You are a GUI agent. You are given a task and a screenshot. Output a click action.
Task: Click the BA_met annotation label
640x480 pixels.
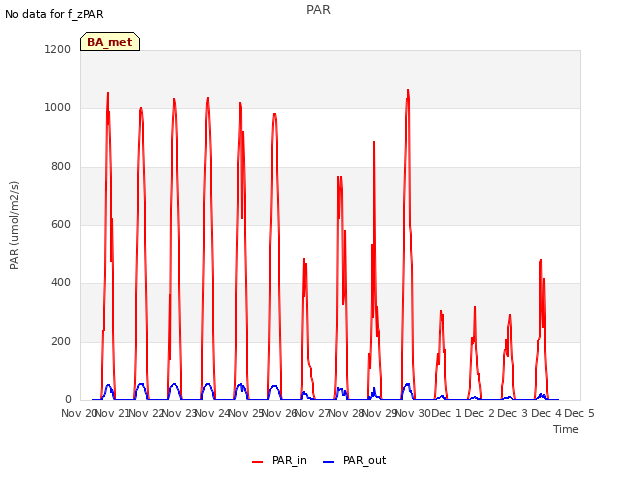point(110,42)
